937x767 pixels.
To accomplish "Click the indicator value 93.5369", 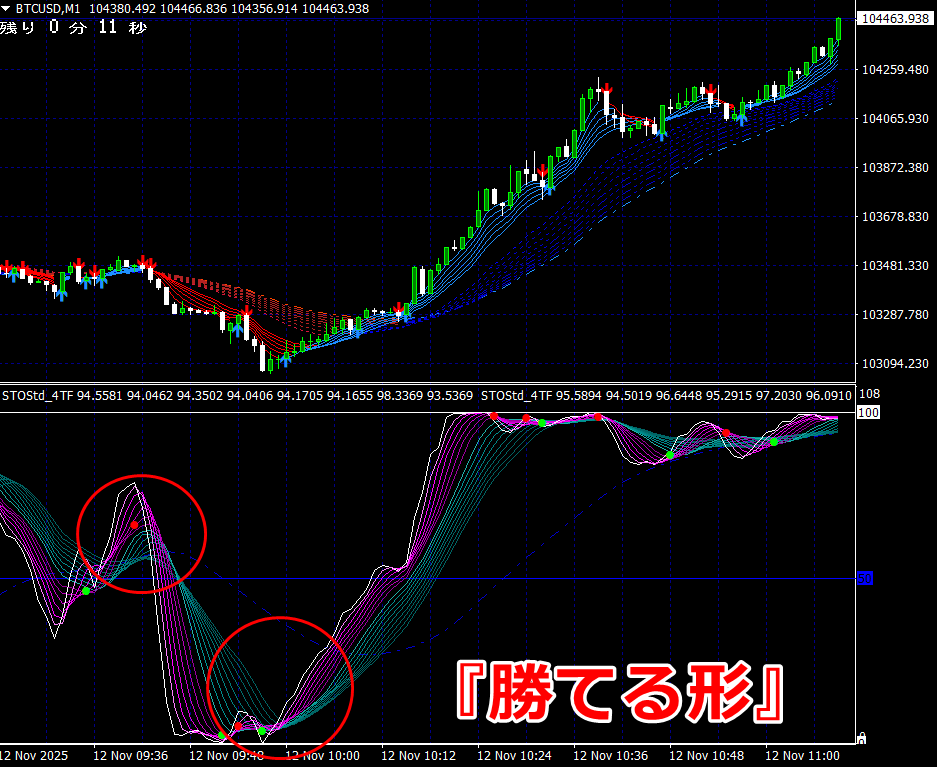I will (450, 395).
